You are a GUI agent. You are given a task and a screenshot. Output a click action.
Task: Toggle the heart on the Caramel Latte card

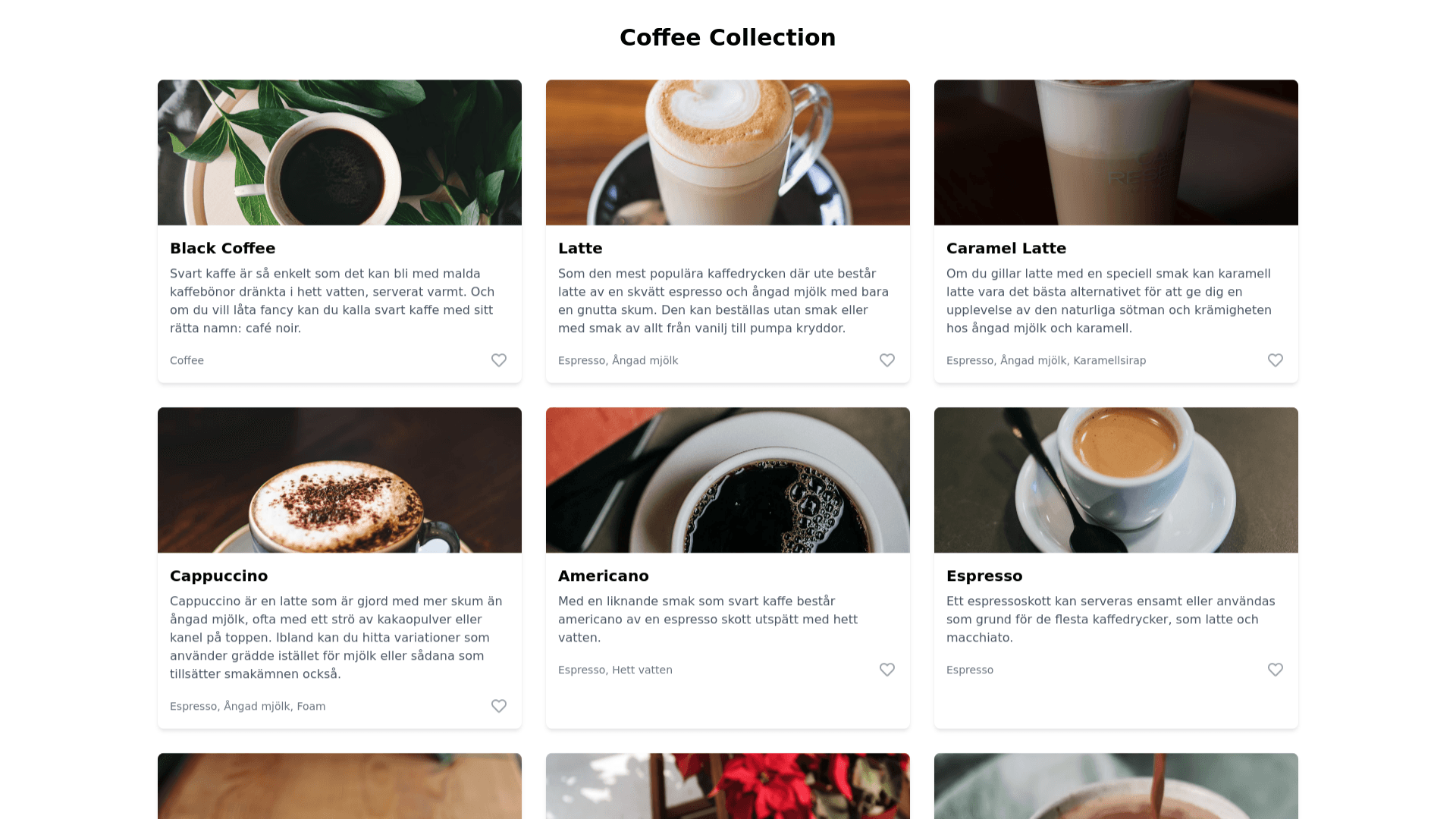click(1276, 360)
